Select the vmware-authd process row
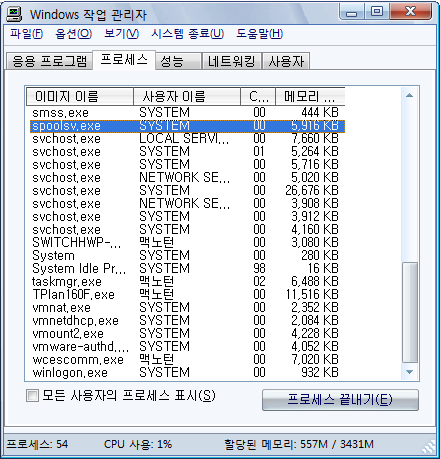Image resolution: width=440 pixels, height=459 pixels. tap(186, 347)
